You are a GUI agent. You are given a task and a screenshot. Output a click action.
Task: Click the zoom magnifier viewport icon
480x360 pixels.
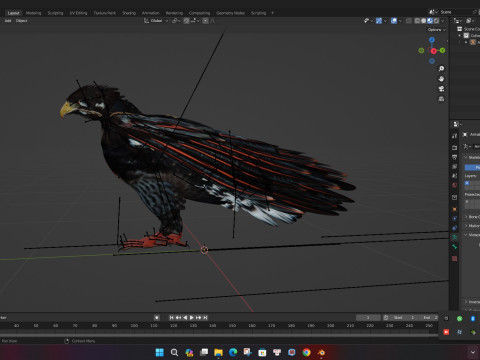coord(441,69)
